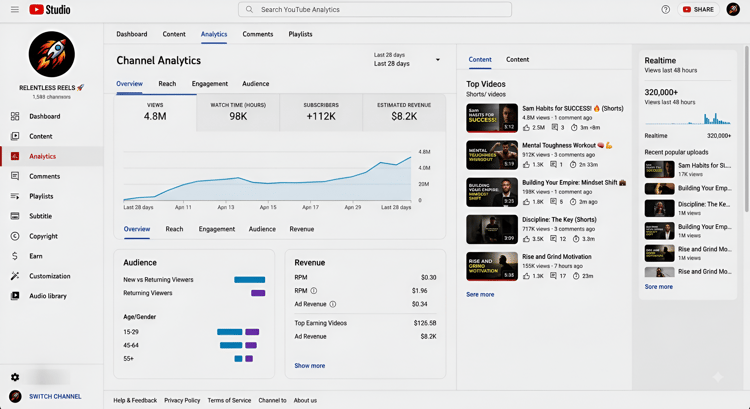Image resolution: width=750 pixels, height=409 pixels.
Task: Click like icon on Discipline: The Key video
Action: (527, 239)
